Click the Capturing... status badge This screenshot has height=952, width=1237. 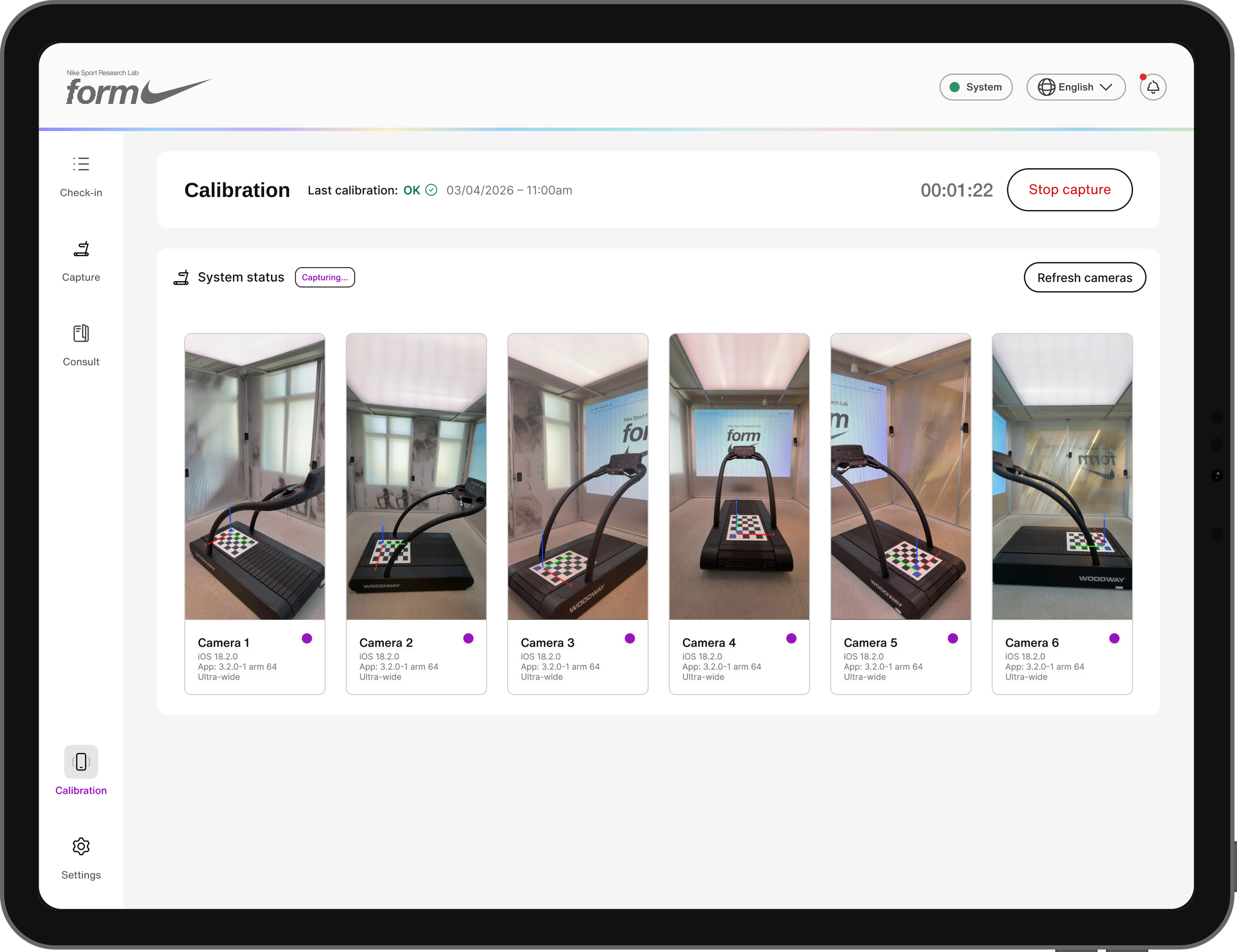coord(325,278)
